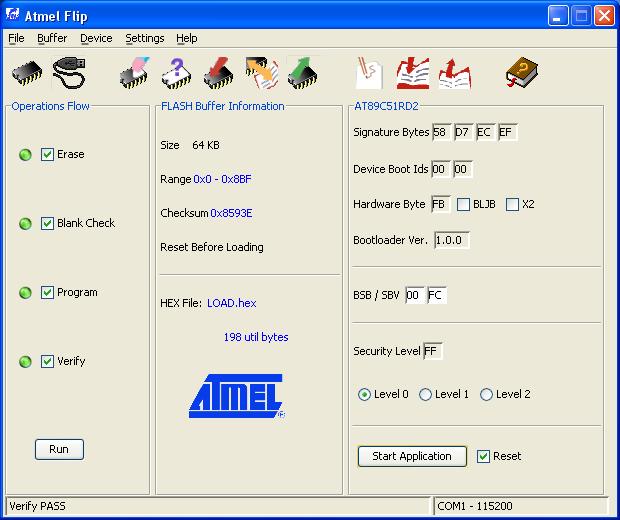Close the Atmel Flip window
This screenshot has width=620, height=520.
[605, 17]
